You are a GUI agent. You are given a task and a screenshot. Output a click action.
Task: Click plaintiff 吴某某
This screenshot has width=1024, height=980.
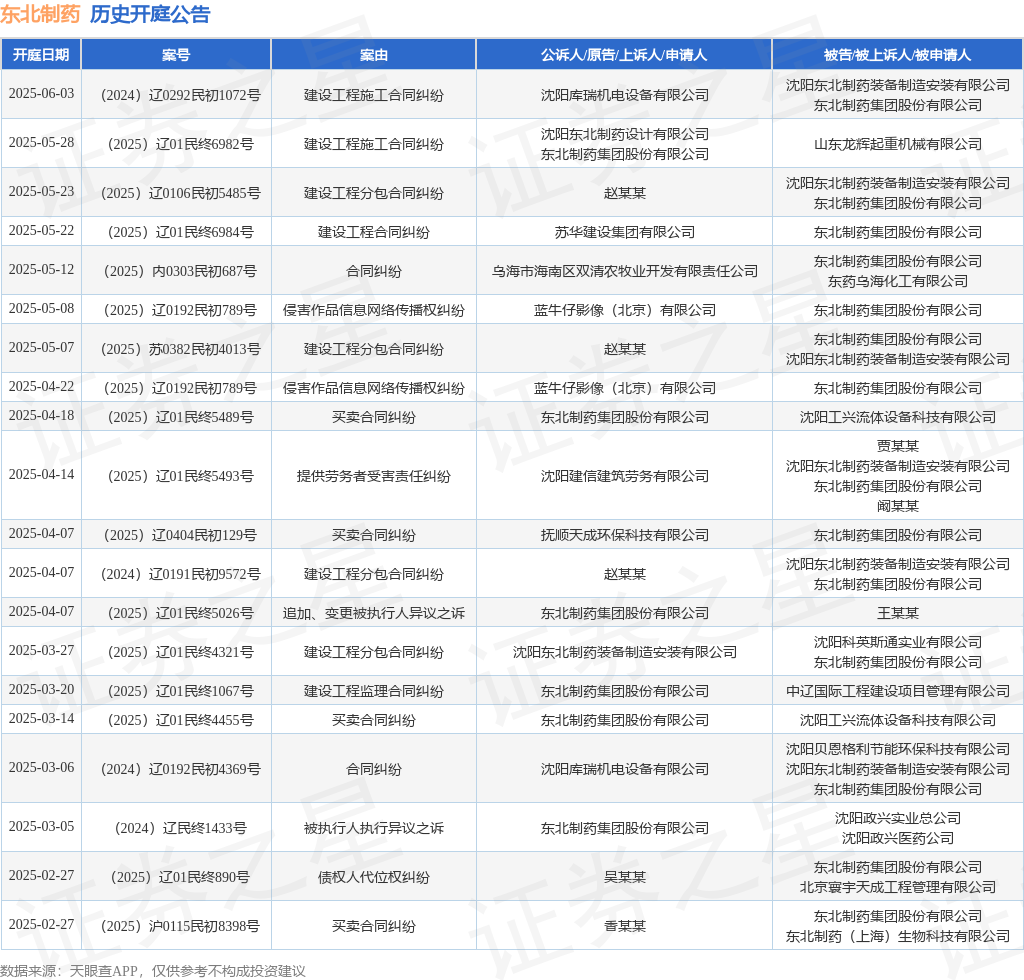624,877
